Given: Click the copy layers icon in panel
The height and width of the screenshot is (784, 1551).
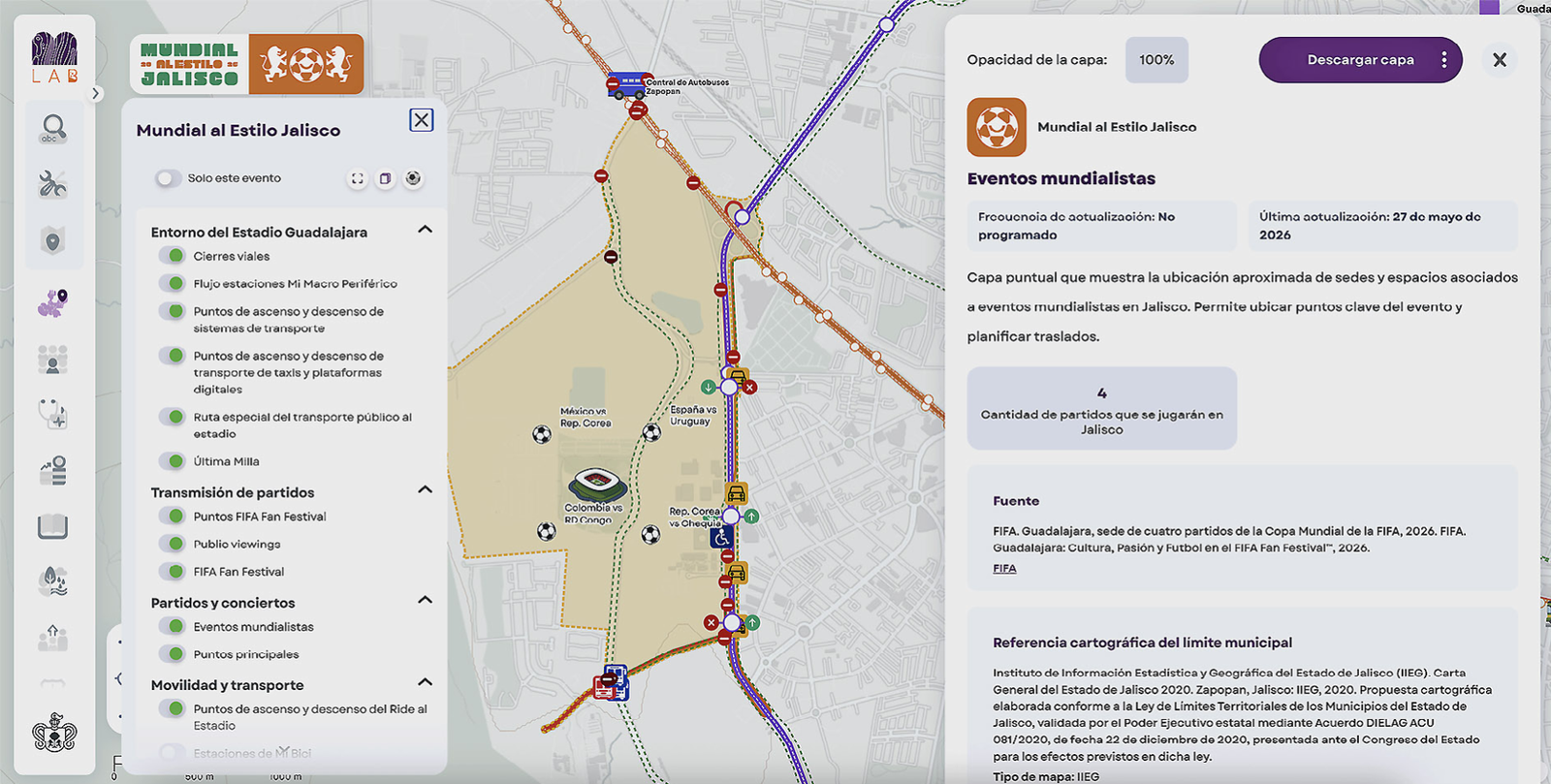Looking at the screenshot, I should pos(386,178).
